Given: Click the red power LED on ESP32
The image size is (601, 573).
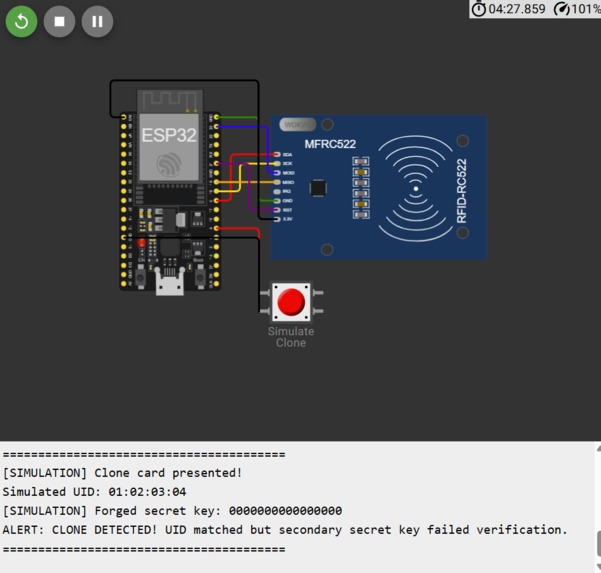Looking at the screenshot, I should click(142, 243).
